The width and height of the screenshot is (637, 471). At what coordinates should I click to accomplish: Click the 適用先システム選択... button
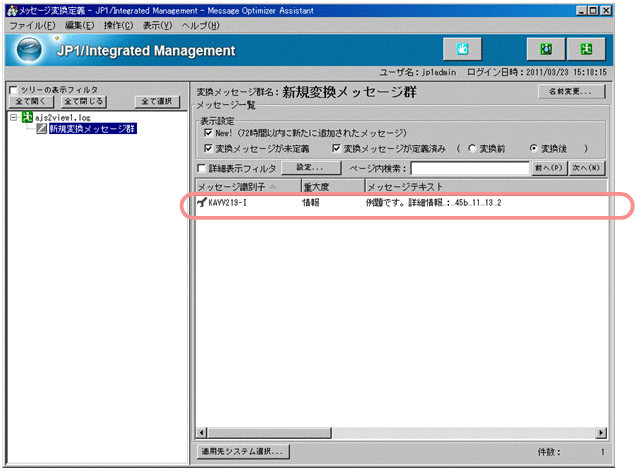(x=243, y=451)
